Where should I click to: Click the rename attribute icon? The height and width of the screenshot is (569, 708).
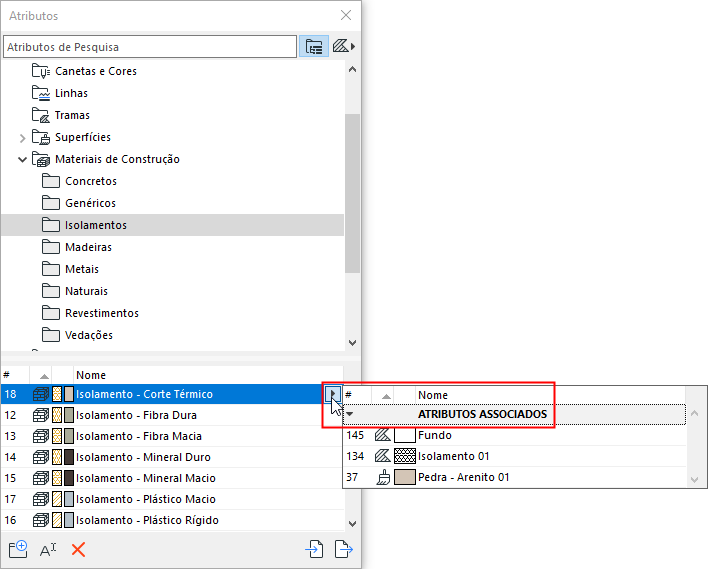(48, 550)
